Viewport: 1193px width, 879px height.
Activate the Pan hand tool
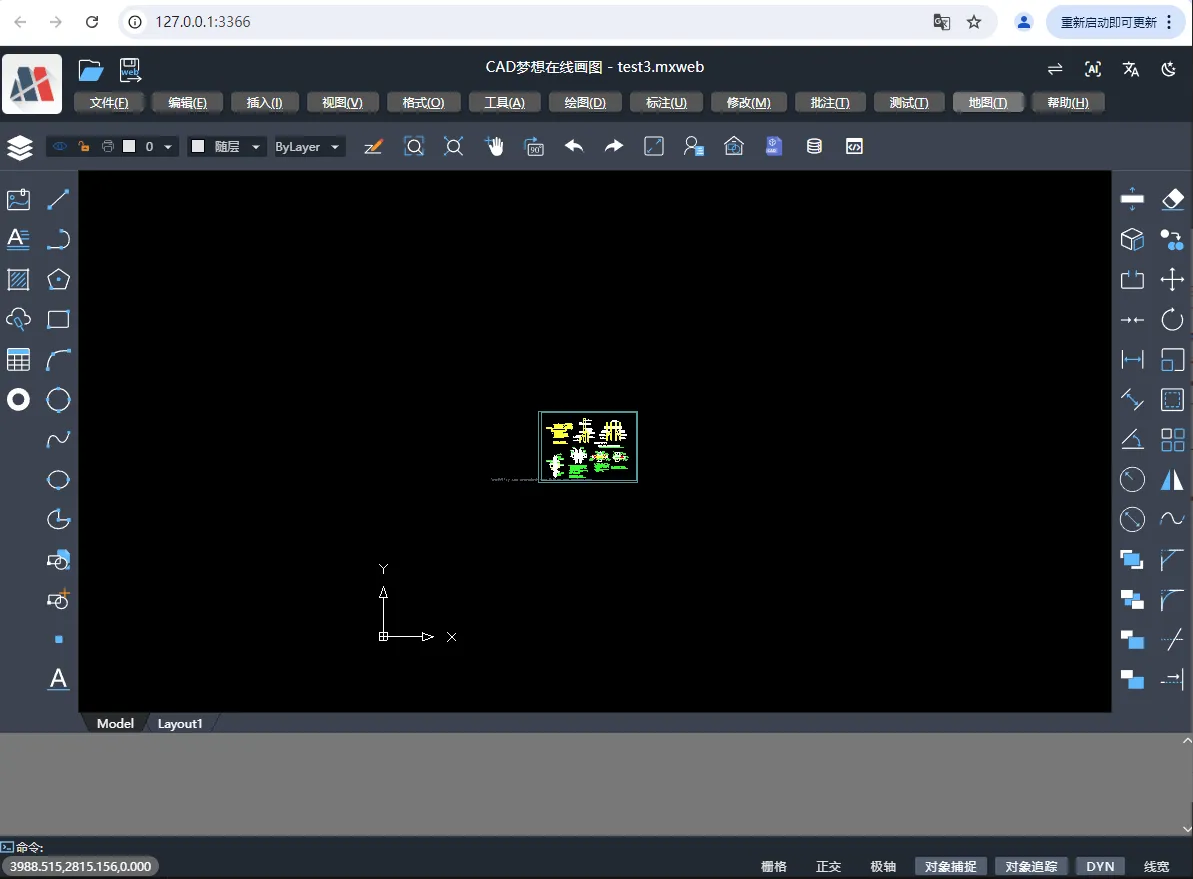click(495, 146)
